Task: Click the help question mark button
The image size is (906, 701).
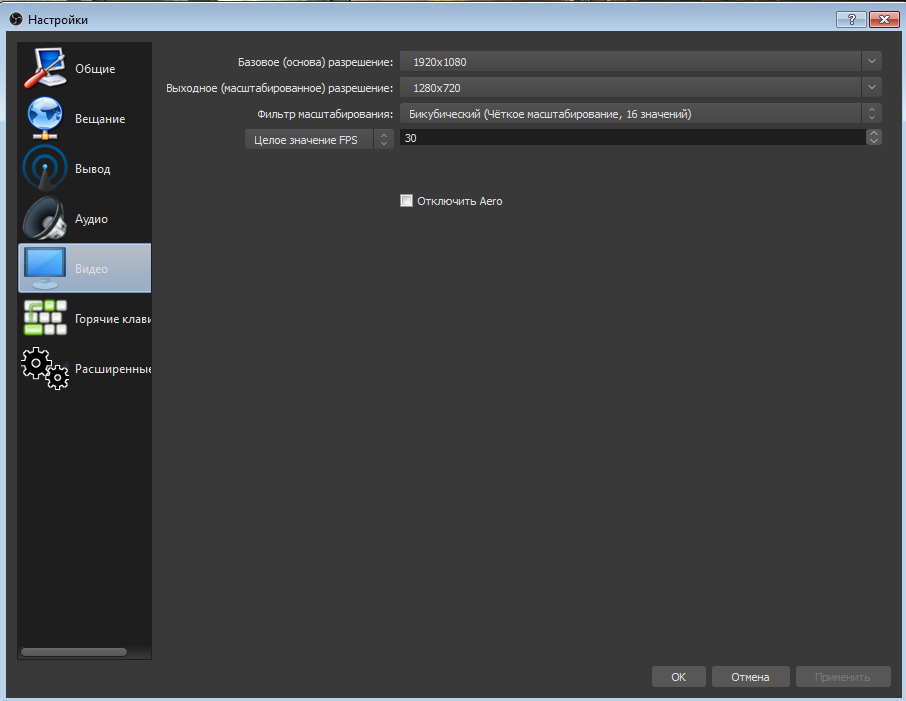Action: pos(852,19)
